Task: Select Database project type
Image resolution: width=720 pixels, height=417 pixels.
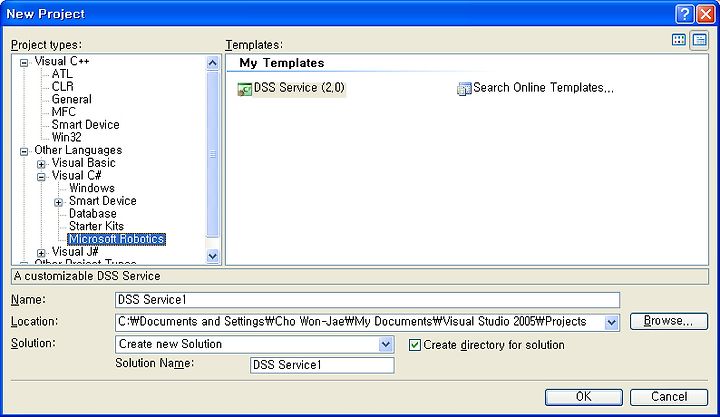Action: pos(93,214)
